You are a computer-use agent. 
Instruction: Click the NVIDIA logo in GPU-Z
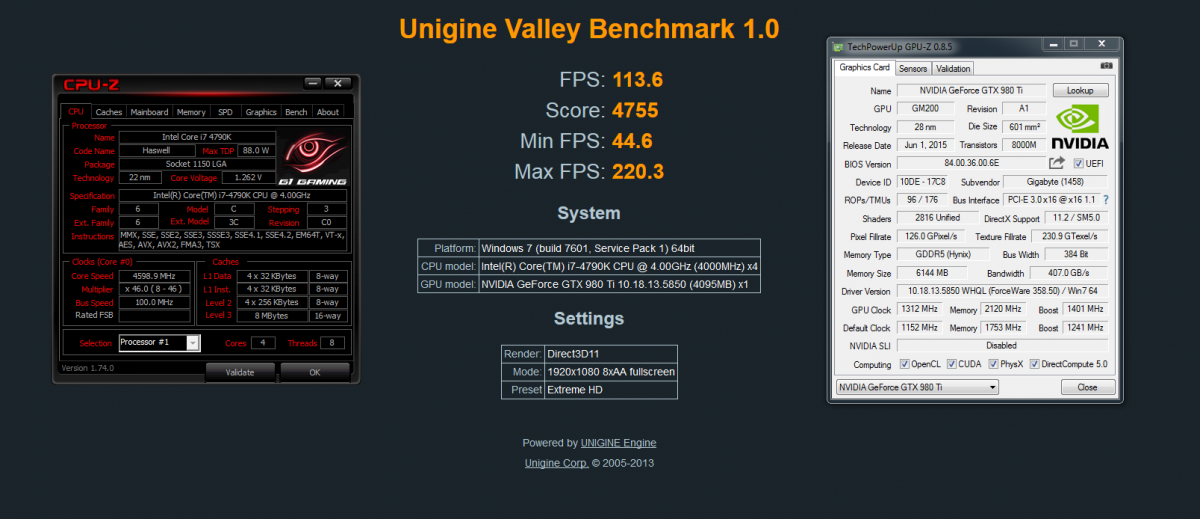coord(1082,125)
